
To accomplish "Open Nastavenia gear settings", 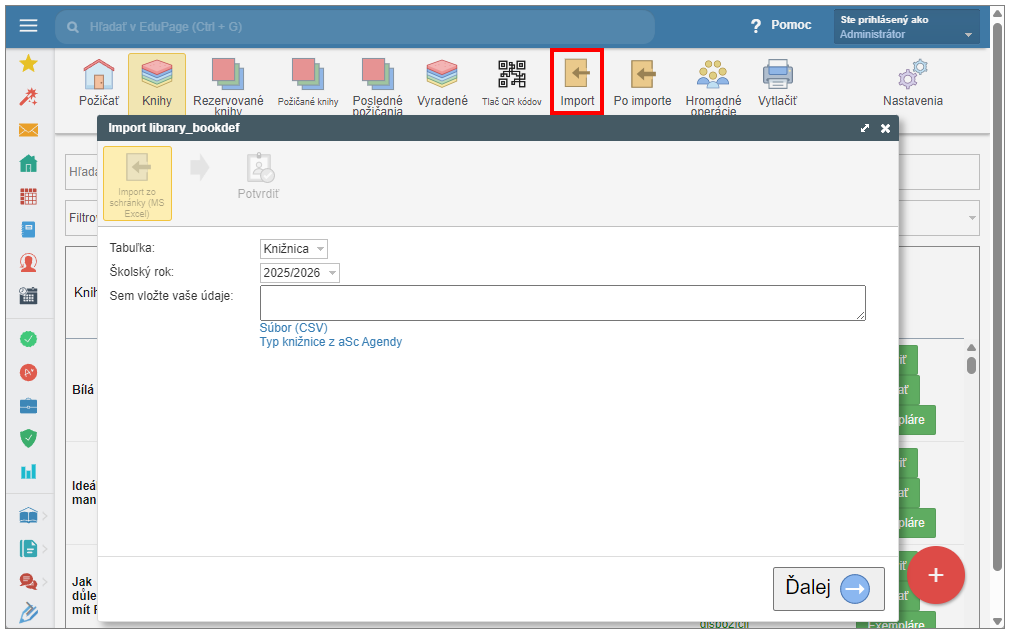I will click(912, 75).
